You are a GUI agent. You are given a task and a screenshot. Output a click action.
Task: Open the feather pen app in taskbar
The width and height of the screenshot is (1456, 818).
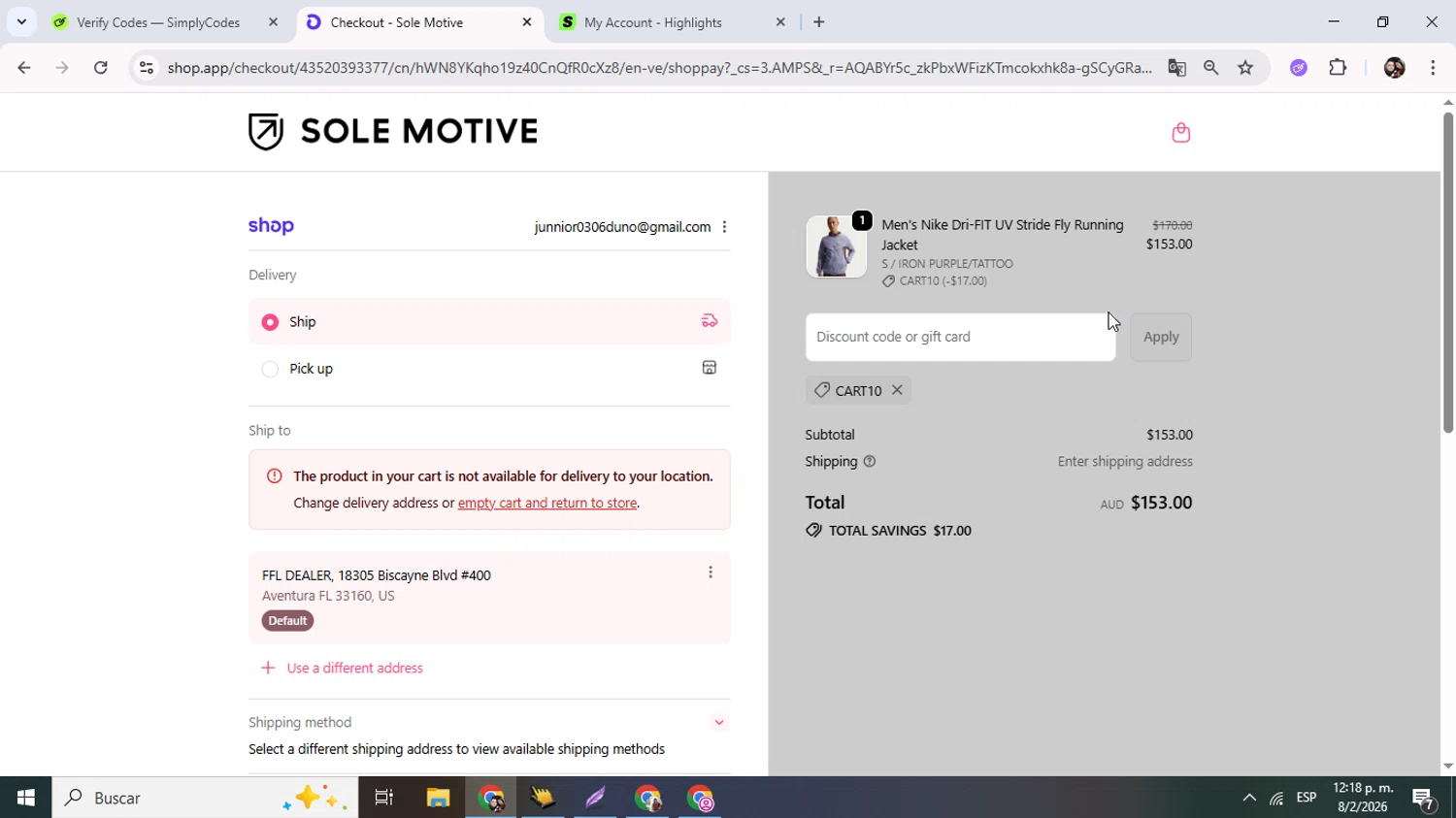click(x=595, y=798)
